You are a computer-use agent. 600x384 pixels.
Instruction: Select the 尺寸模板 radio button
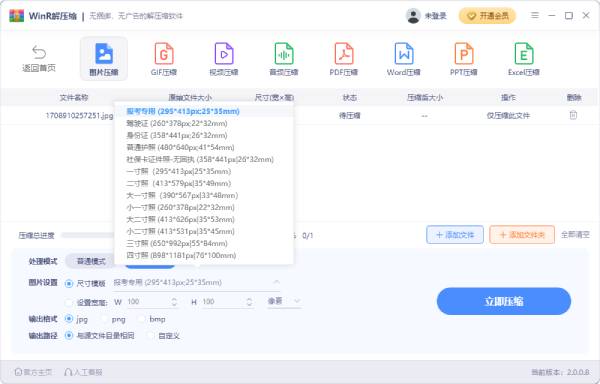(x=69, y=283)
